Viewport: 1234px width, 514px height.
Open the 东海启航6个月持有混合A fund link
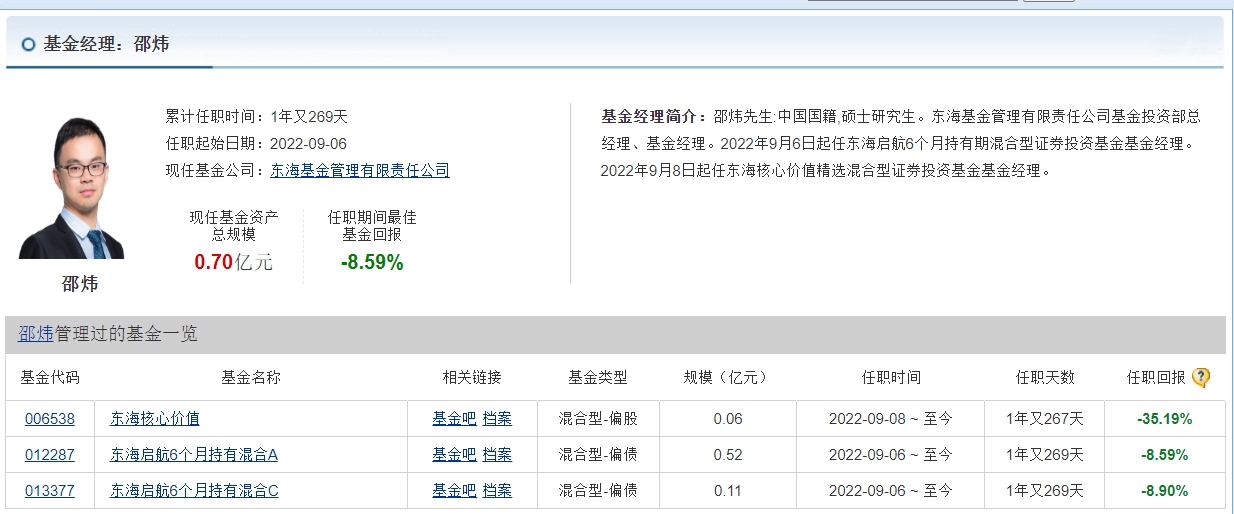pyautogui.click(x=194, y=455)
